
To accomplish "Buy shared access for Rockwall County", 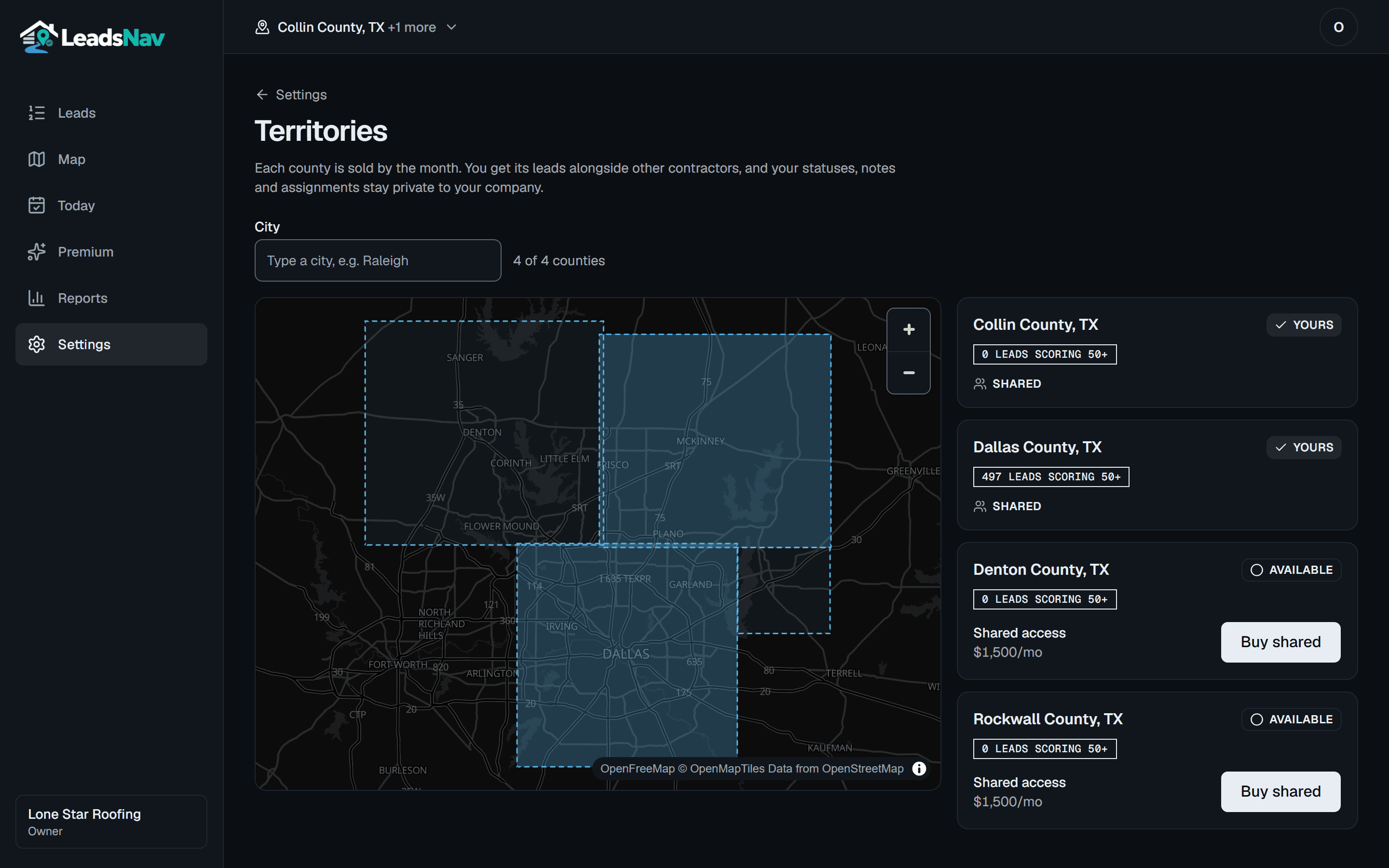I will pos(1280,791).
